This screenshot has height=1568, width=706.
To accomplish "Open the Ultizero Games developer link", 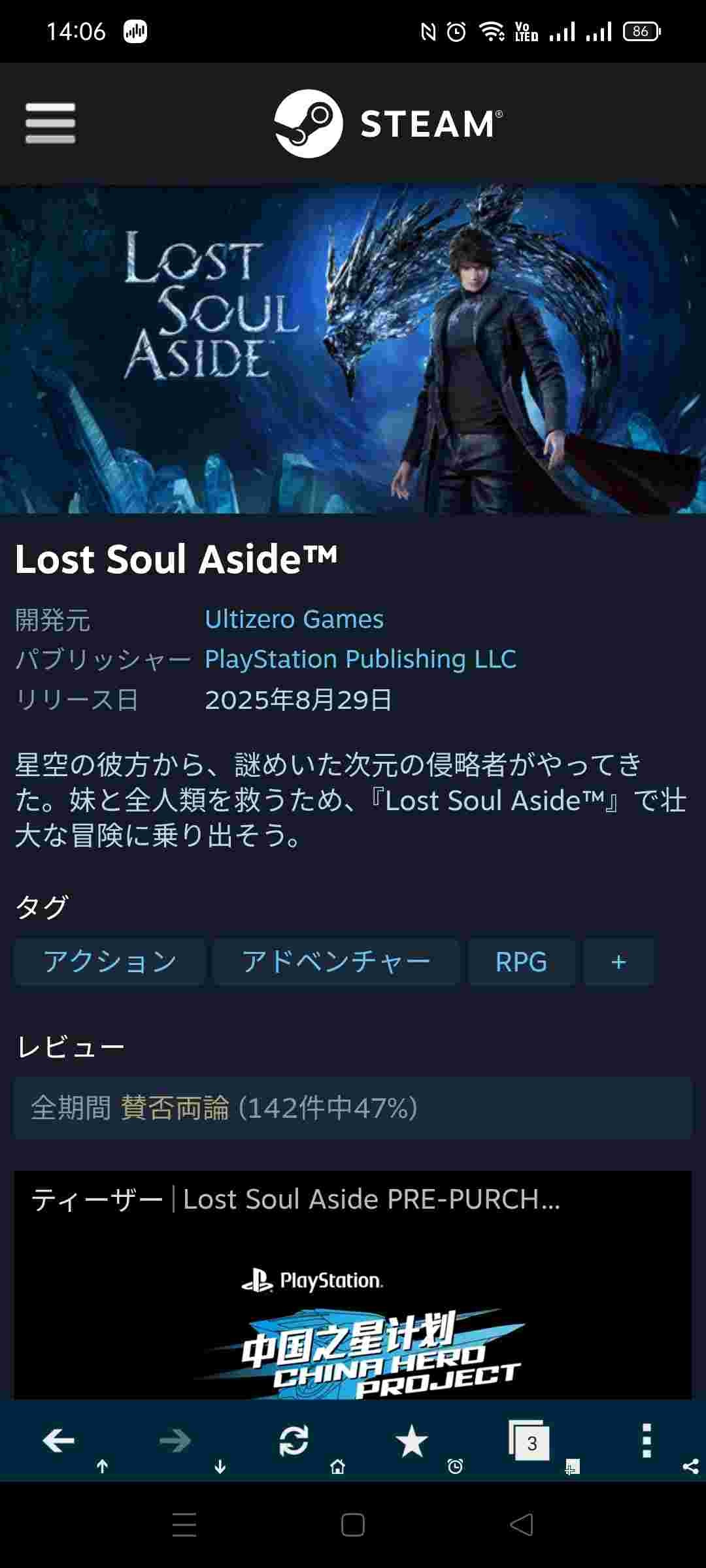I will click(294, 619).
